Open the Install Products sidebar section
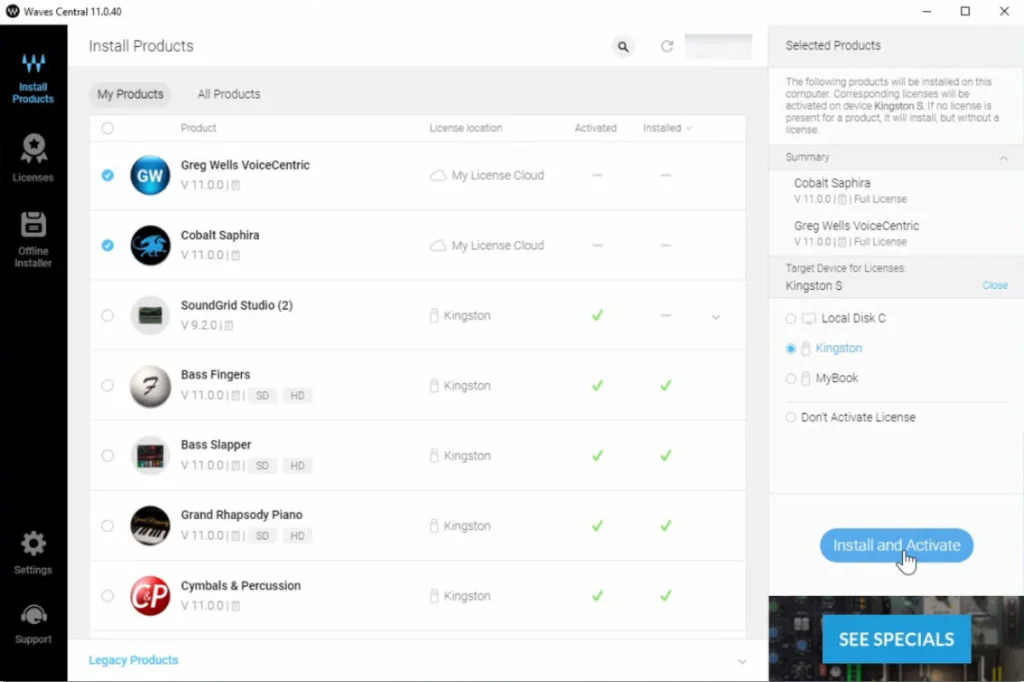 click(x=33, y=79)
